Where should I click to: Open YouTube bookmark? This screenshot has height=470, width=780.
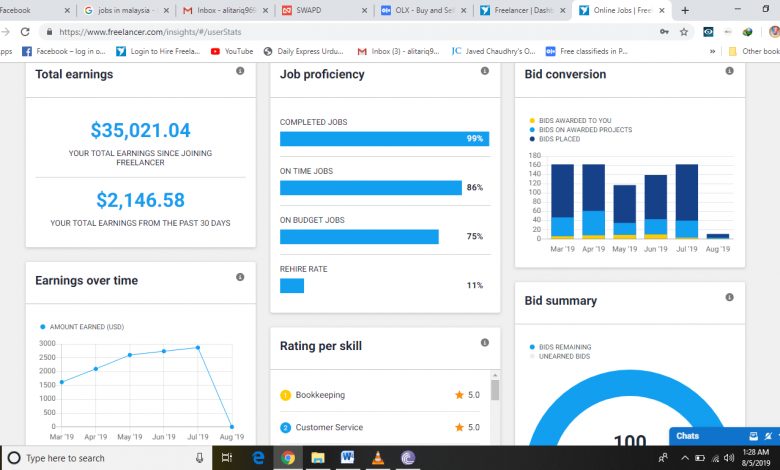coord(232,51)
